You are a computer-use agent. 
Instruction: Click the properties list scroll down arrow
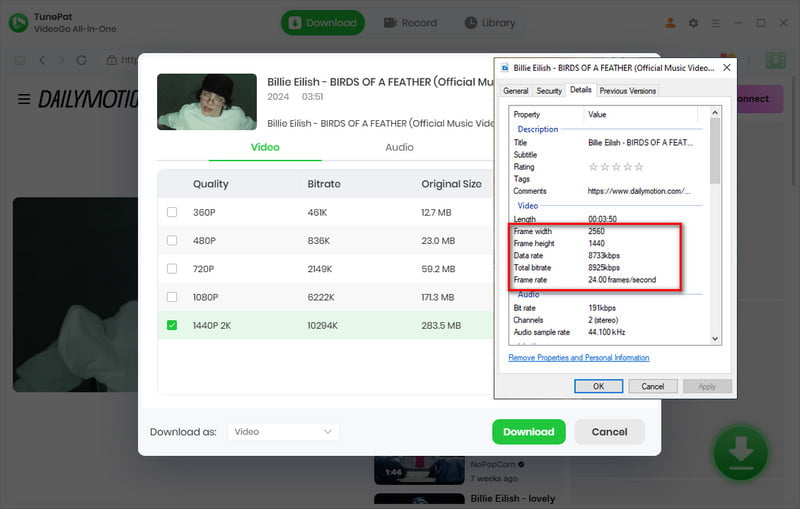(715, 339)
